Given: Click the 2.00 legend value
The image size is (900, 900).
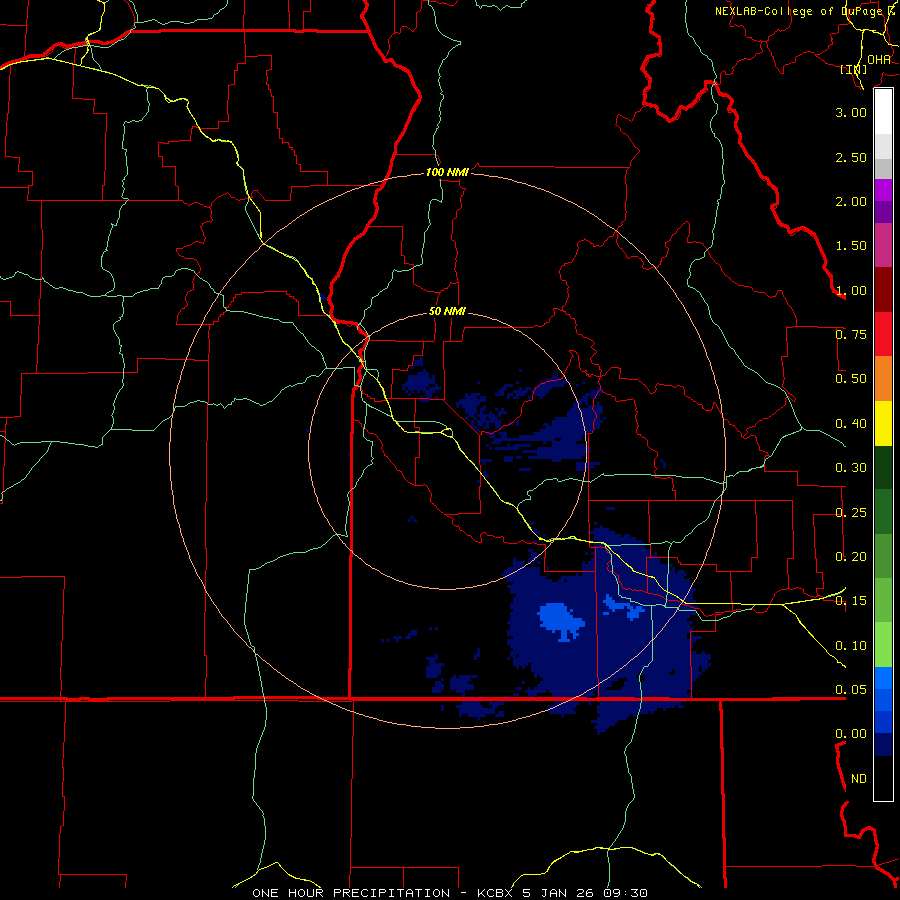Looking at the screenshot, I should (851, 201).
